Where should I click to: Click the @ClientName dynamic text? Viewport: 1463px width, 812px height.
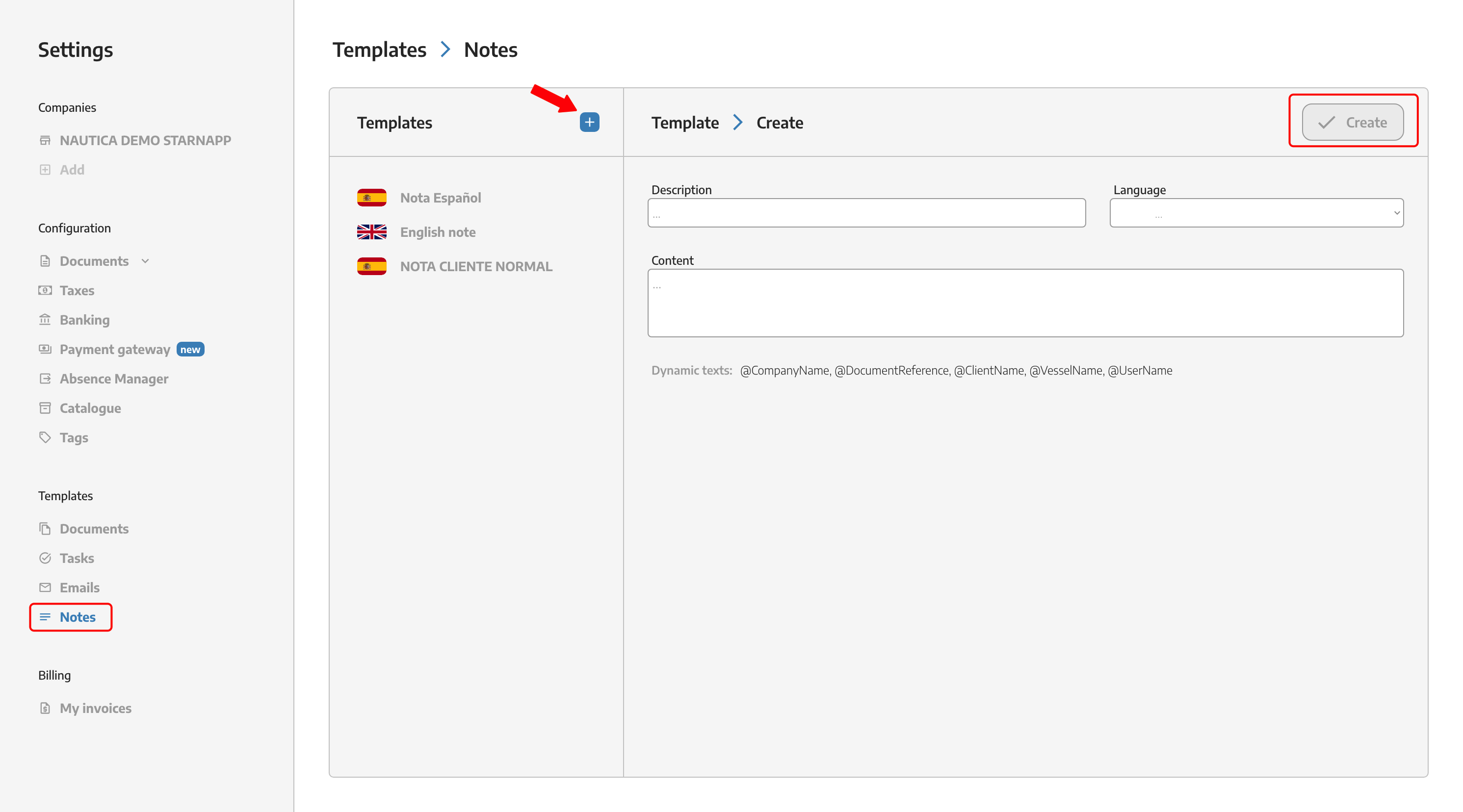click(990, 371)
